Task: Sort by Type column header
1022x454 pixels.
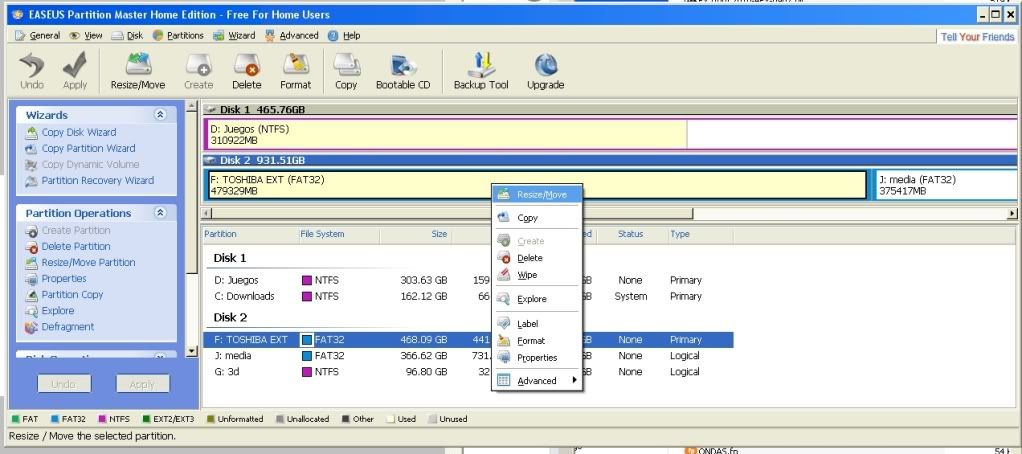Action: point(699,234)
